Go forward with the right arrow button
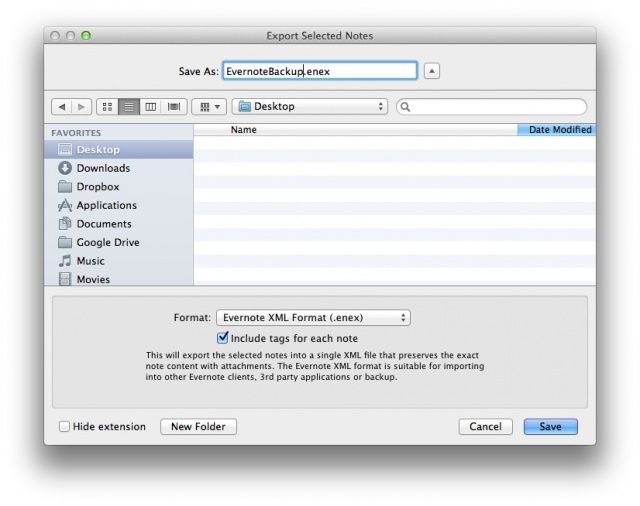640x506 pixels. point(82,107)
